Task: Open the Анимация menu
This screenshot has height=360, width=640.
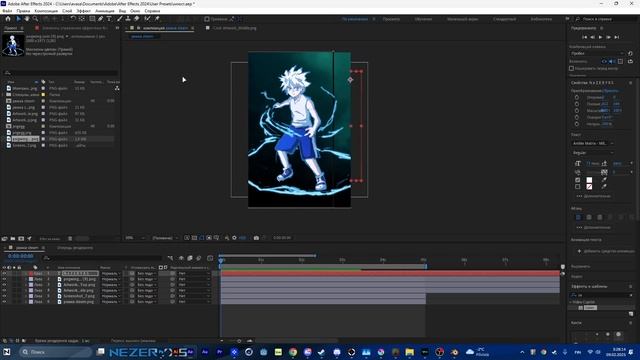Action: pos(104,11)
